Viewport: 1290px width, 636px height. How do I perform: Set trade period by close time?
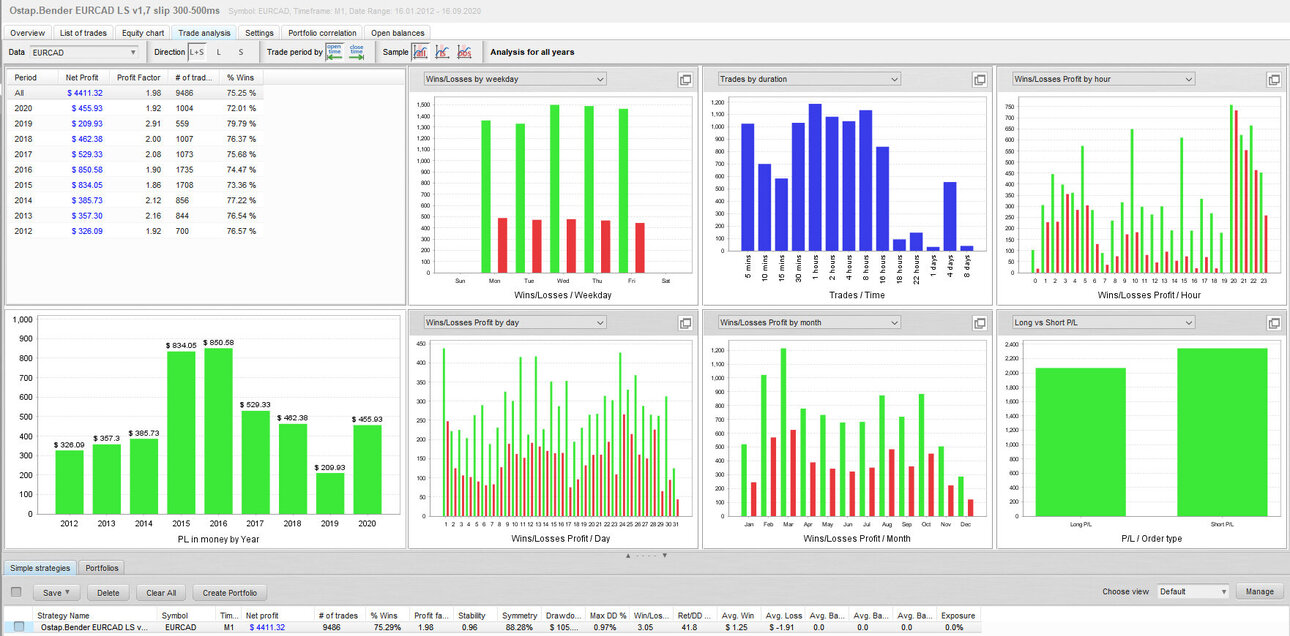tap(356, 52)
